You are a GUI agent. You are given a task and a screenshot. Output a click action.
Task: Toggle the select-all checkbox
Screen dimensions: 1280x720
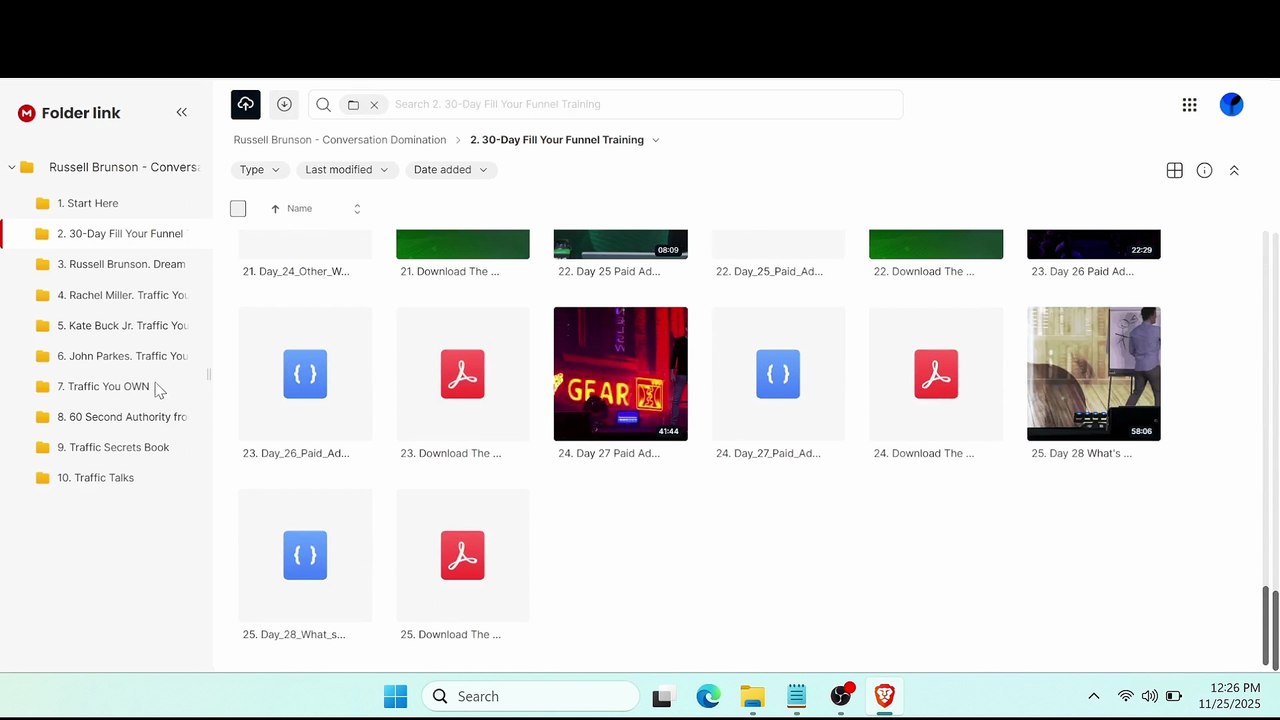(x=238, y=209)
